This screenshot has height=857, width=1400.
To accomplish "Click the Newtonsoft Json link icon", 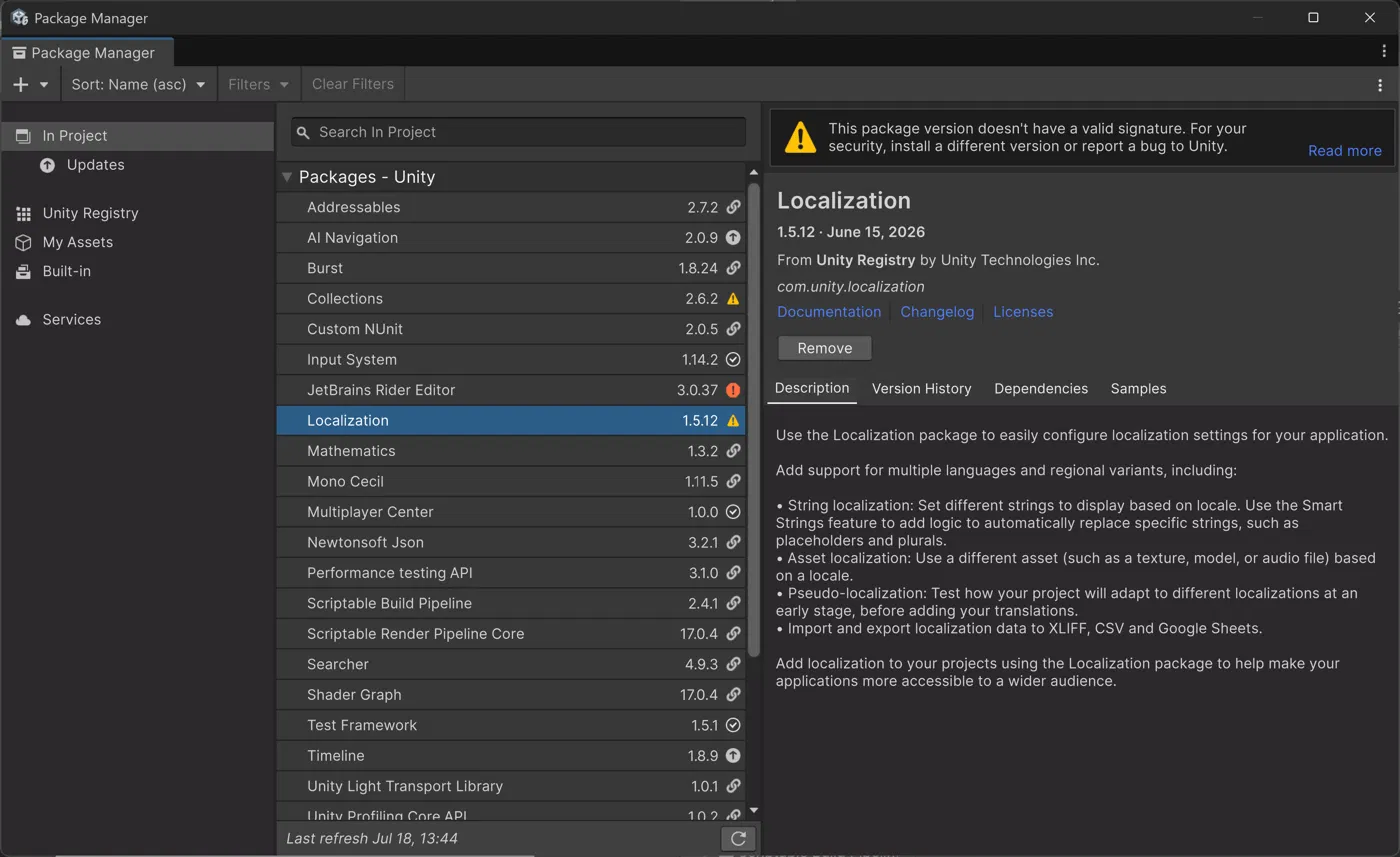I will 733,543.
